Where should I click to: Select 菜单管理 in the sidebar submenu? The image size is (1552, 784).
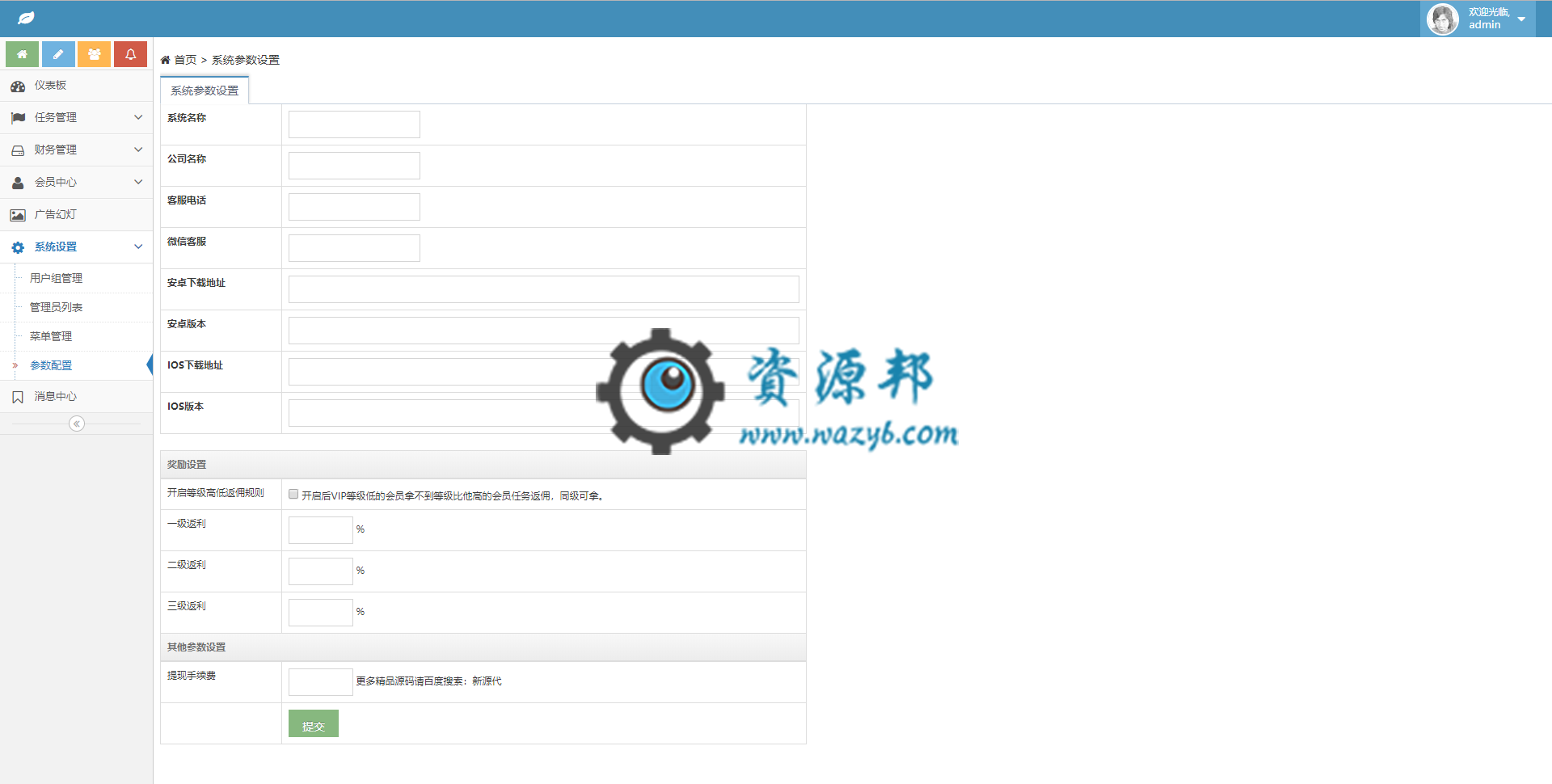51,336
